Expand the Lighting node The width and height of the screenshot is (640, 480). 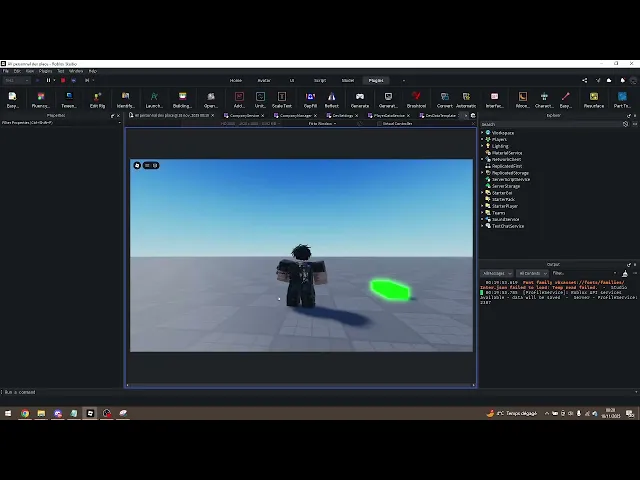pyautogui.click(x=482, y=146)
